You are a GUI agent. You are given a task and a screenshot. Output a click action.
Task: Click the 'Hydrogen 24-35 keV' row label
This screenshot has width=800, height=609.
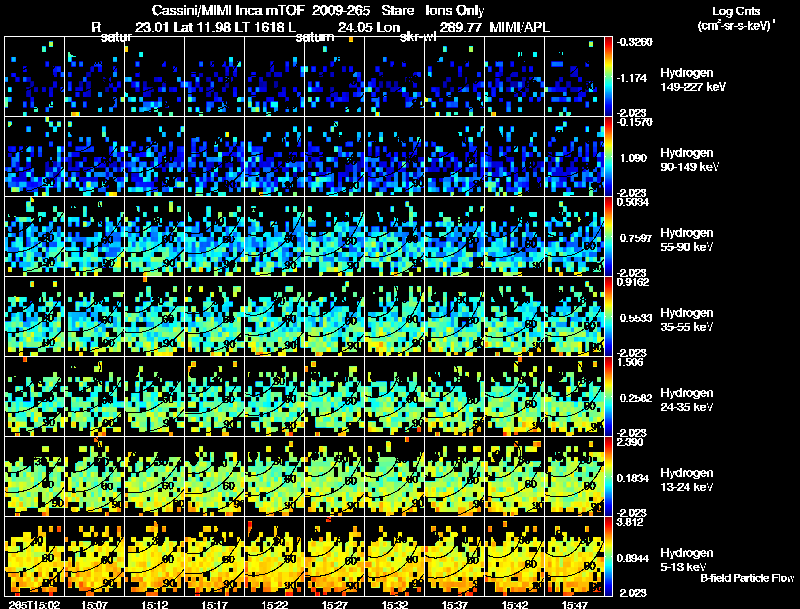pyautogui.click(x=687, y=400)
